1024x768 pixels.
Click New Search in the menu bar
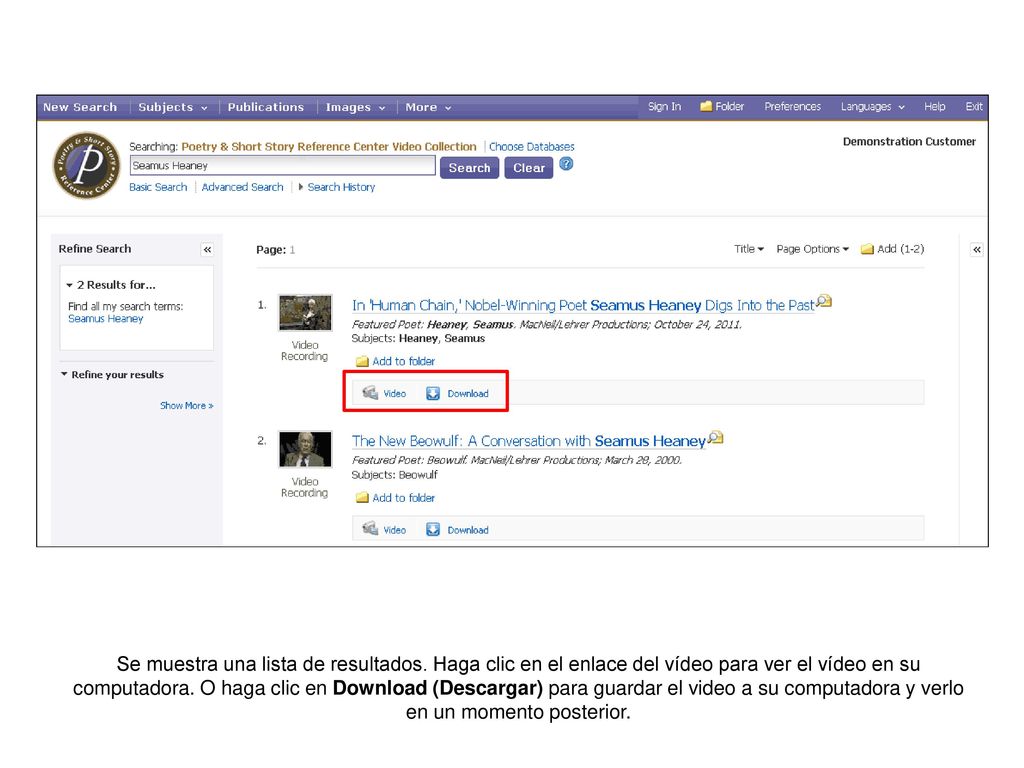tap(80, 107)
